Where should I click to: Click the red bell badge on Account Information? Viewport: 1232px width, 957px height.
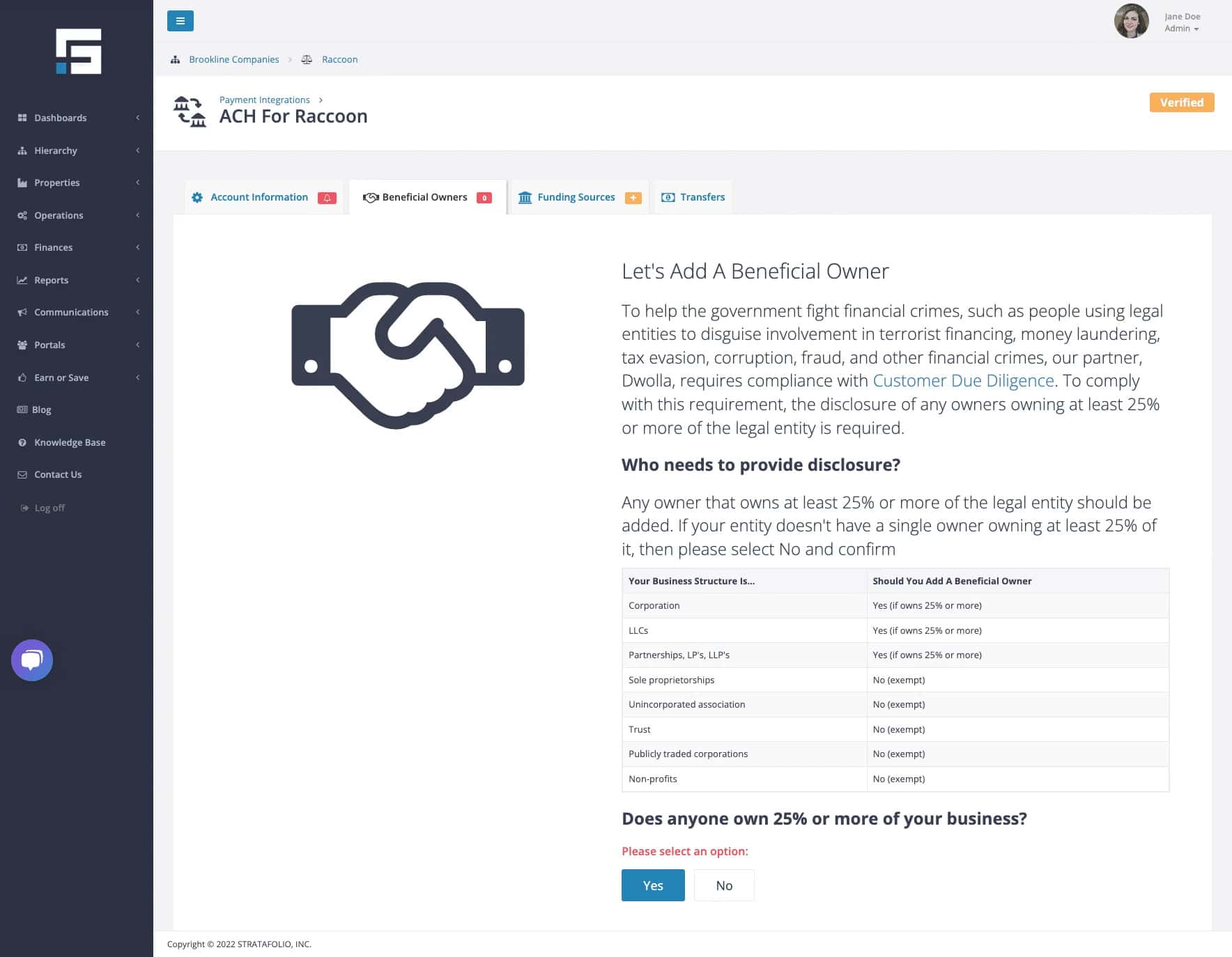[x=327, y=198]
